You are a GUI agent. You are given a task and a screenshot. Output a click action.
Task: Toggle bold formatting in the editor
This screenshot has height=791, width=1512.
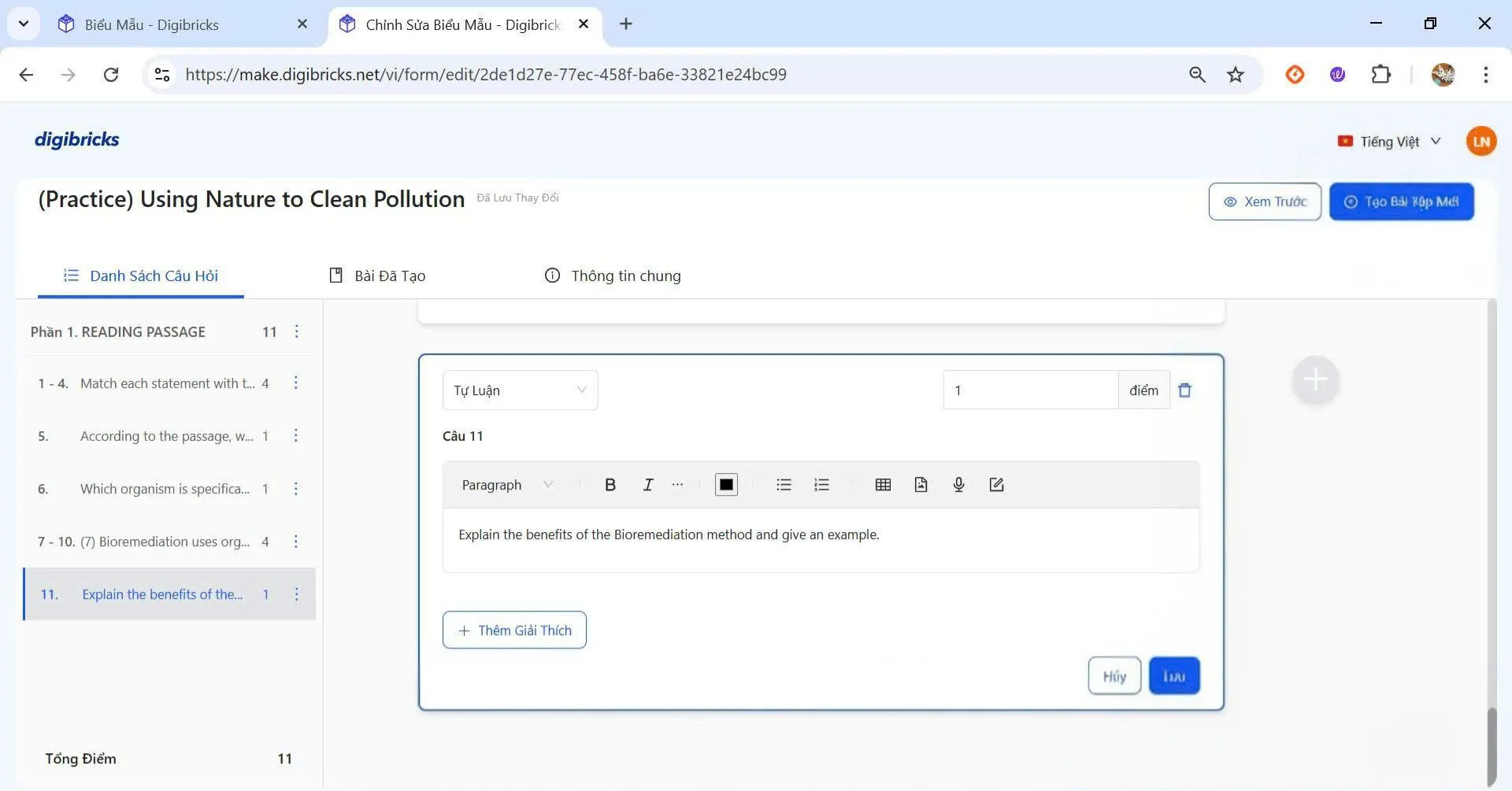point(610,485)
